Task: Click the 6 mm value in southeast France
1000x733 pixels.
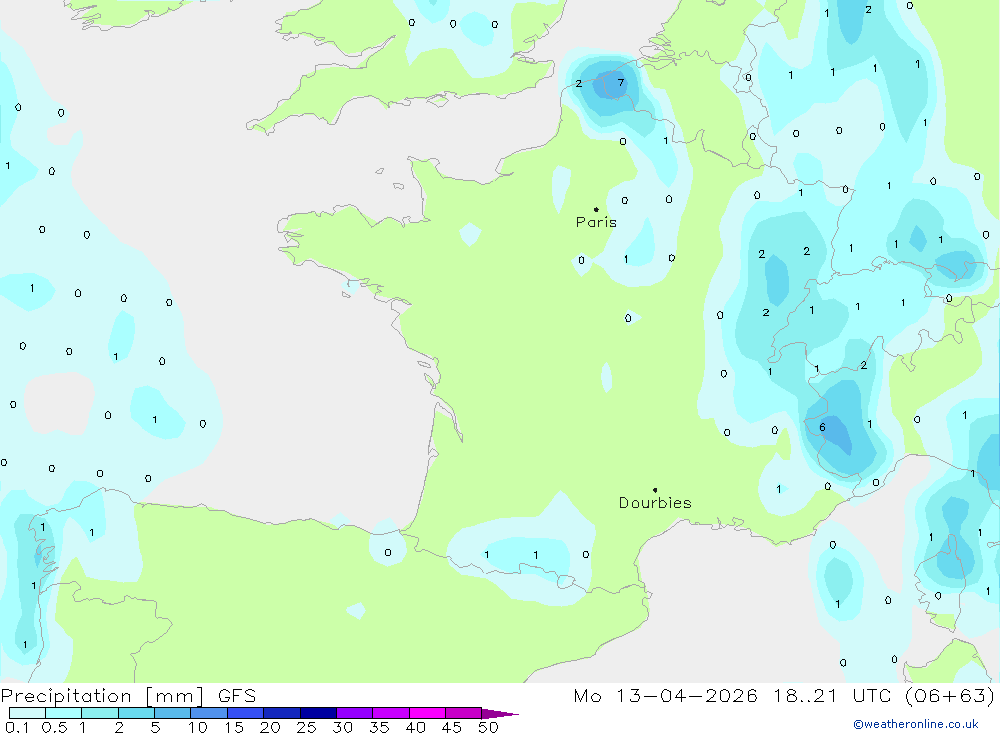Action: [x=822, y=427]
